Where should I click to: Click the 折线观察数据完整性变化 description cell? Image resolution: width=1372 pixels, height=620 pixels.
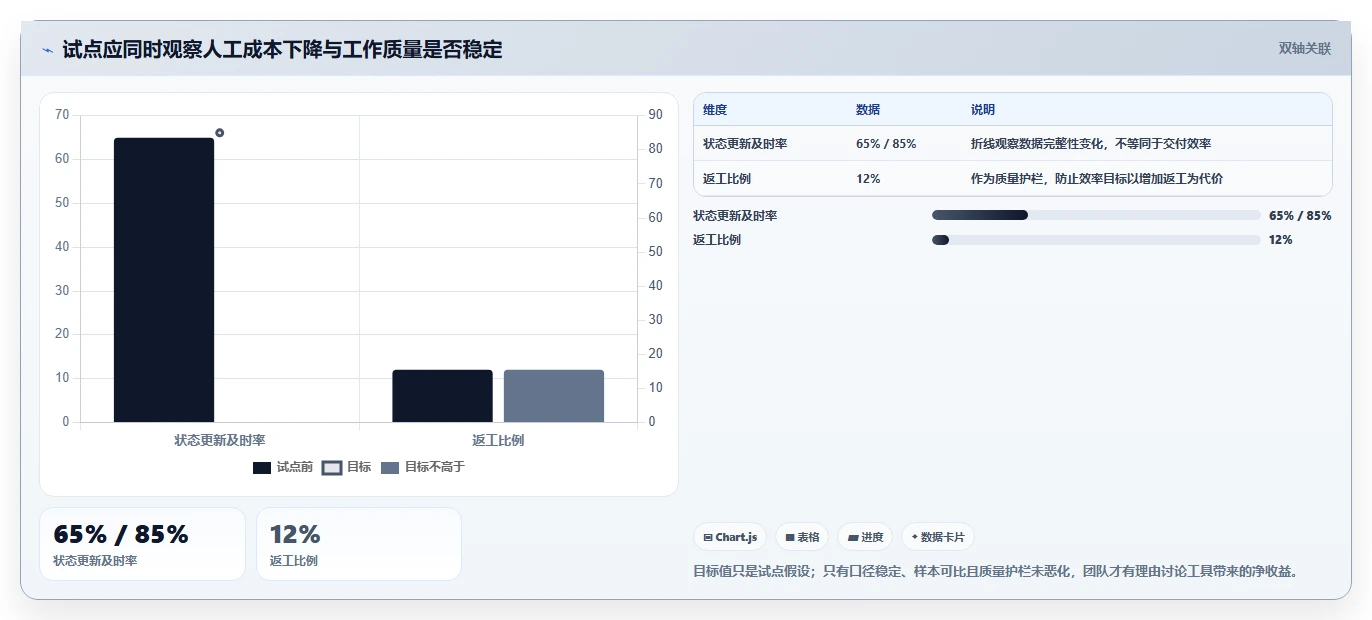[x=1091, y=144]
